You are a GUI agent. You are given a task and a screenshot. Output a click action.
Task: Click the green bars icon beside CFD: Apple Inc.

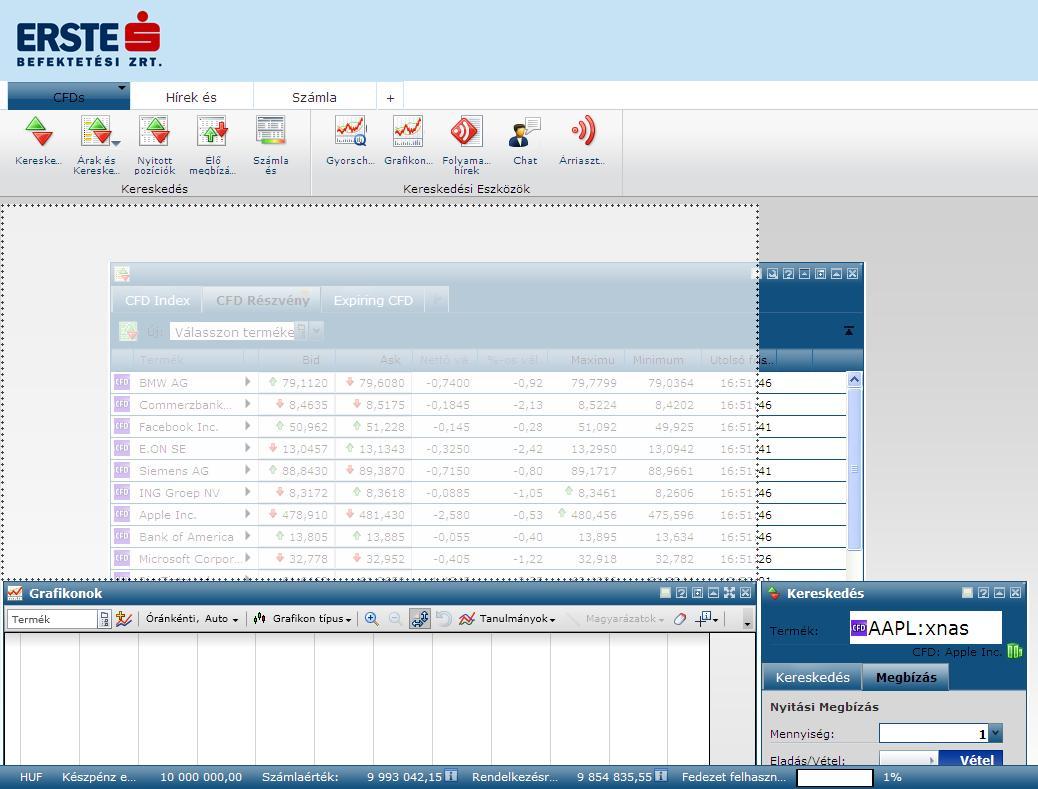click(1014, 651)
